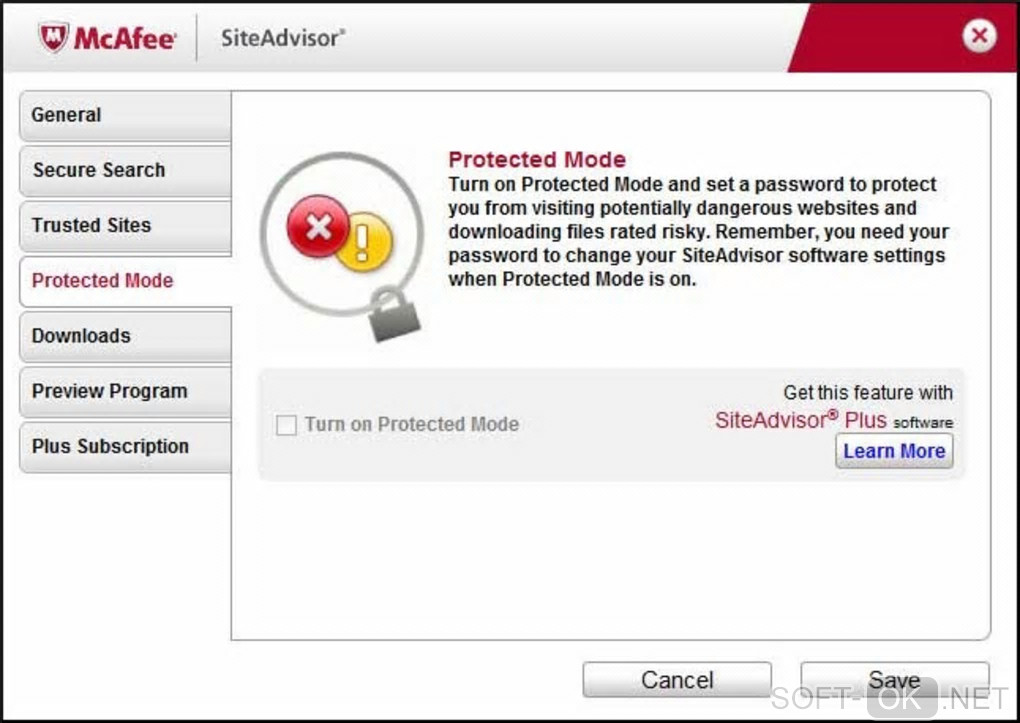Save the SiteAdvisor settings
This screenshot has height=723, width=1020.
tap(894, 680)
